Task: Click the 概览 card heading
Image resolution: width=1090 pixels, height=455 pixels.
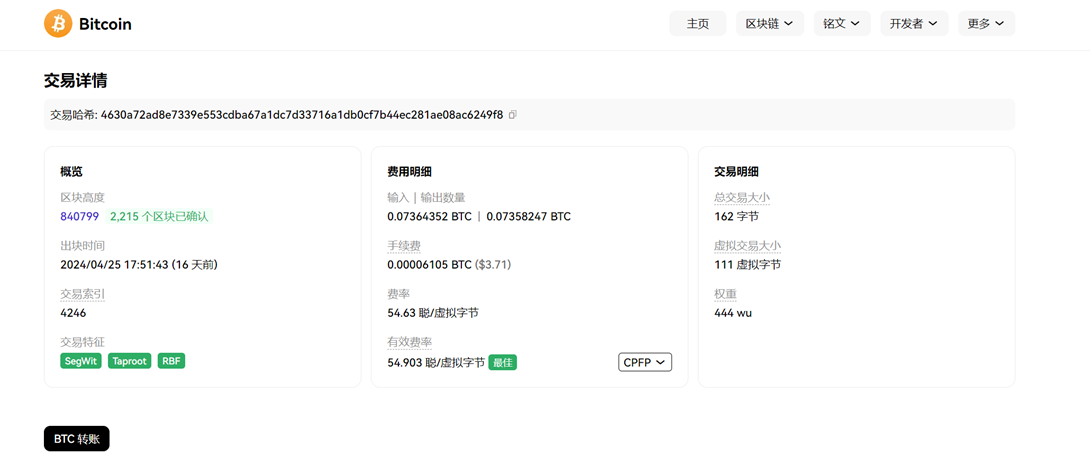Action: 72,172
